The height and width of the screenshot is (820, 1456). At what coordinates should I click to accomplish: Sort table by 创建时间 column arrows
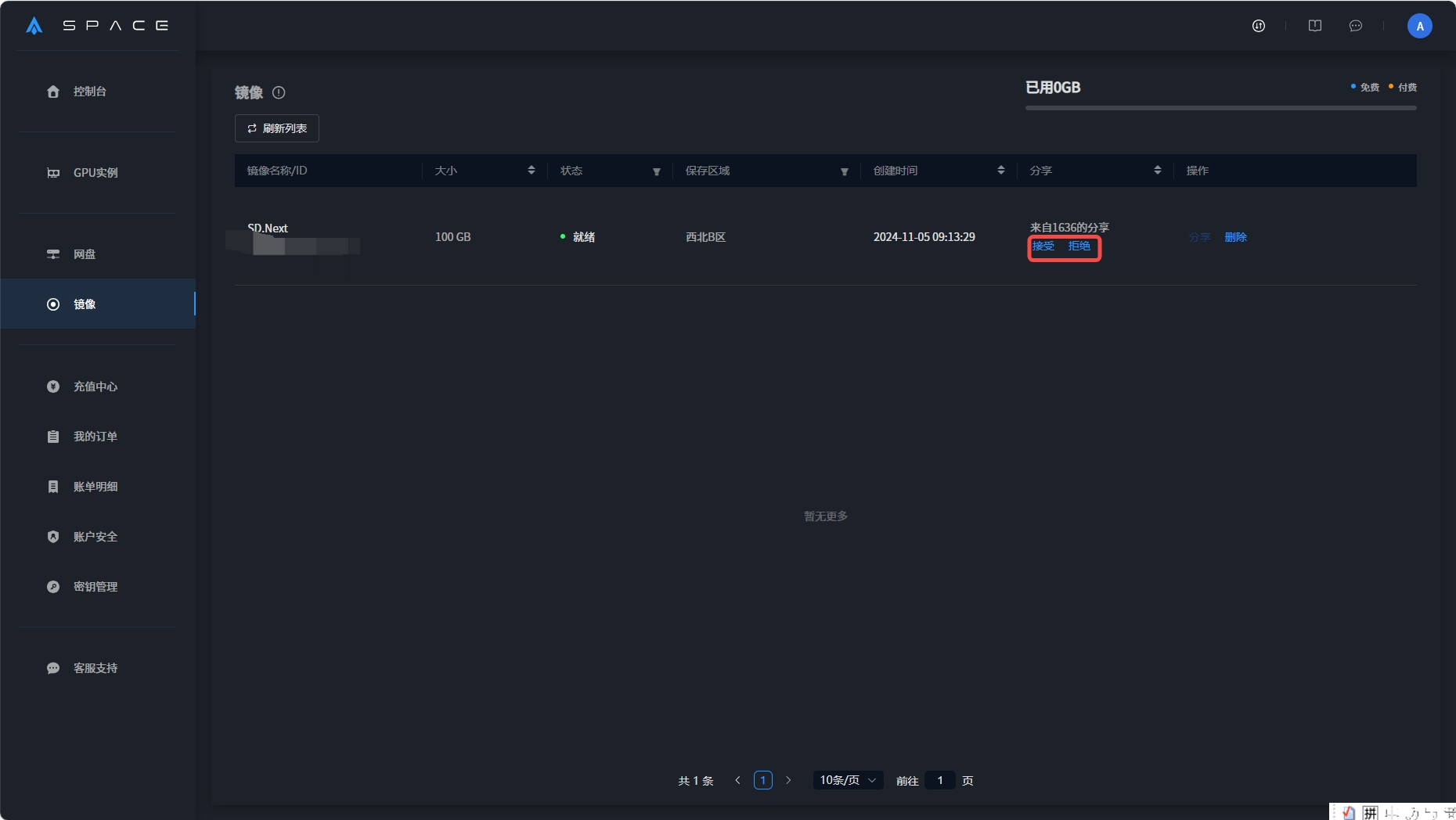click(1001, 170)
